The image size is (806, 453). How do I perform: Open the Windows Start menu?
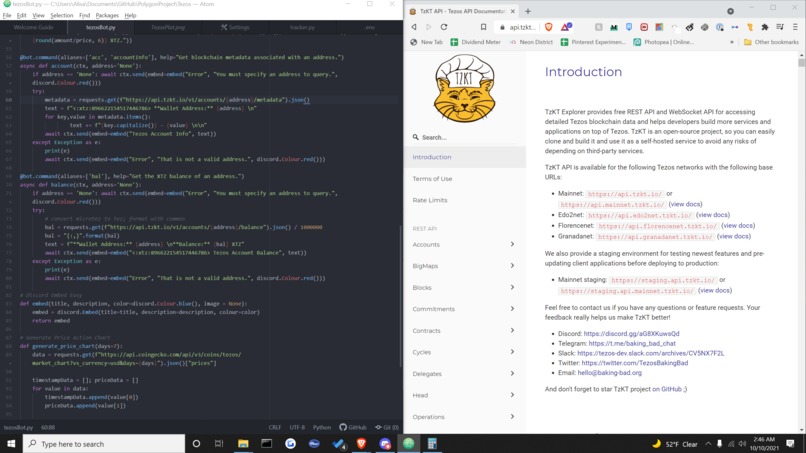pos(11,443)
